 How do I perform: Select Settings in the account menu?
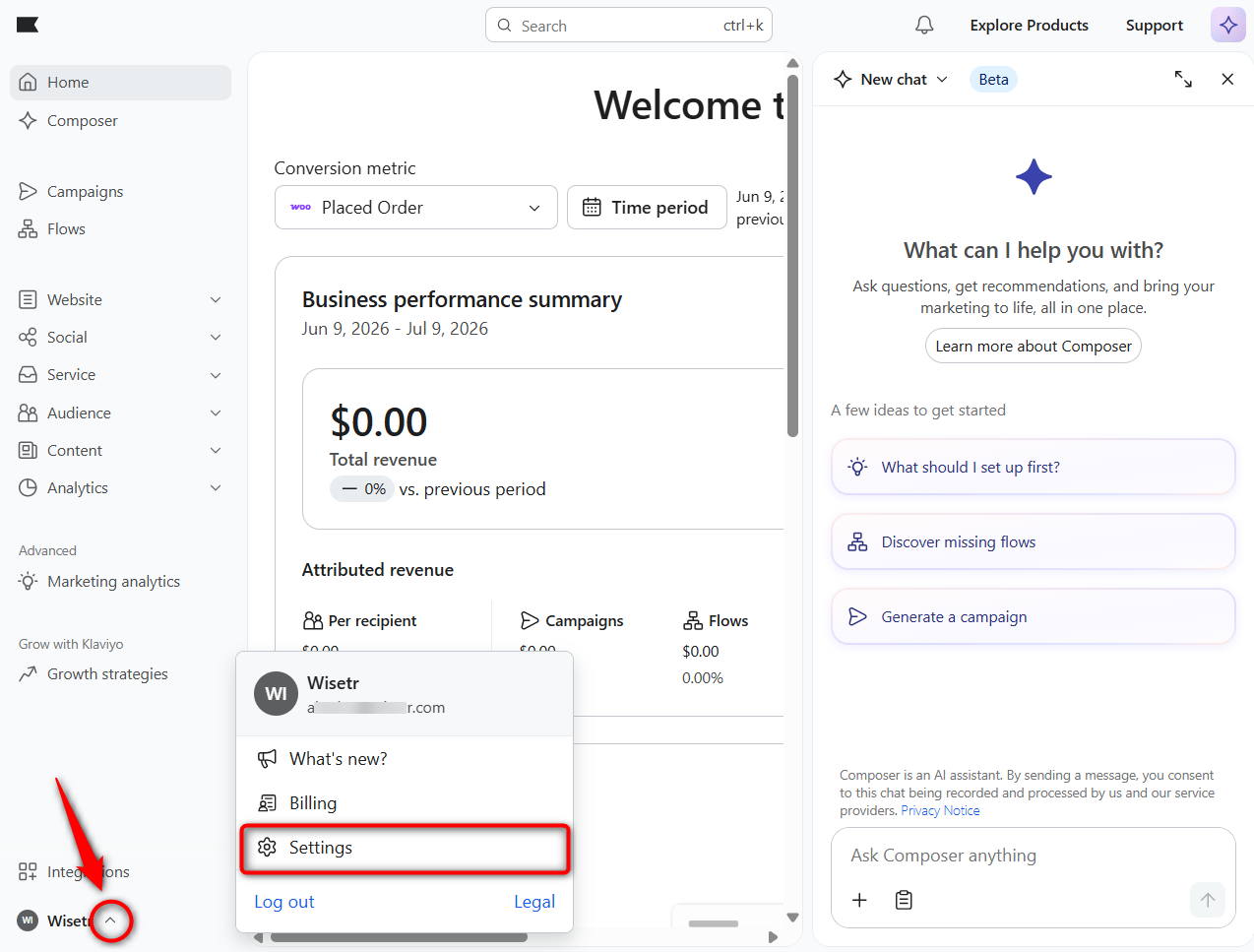(x=405, y=848)
